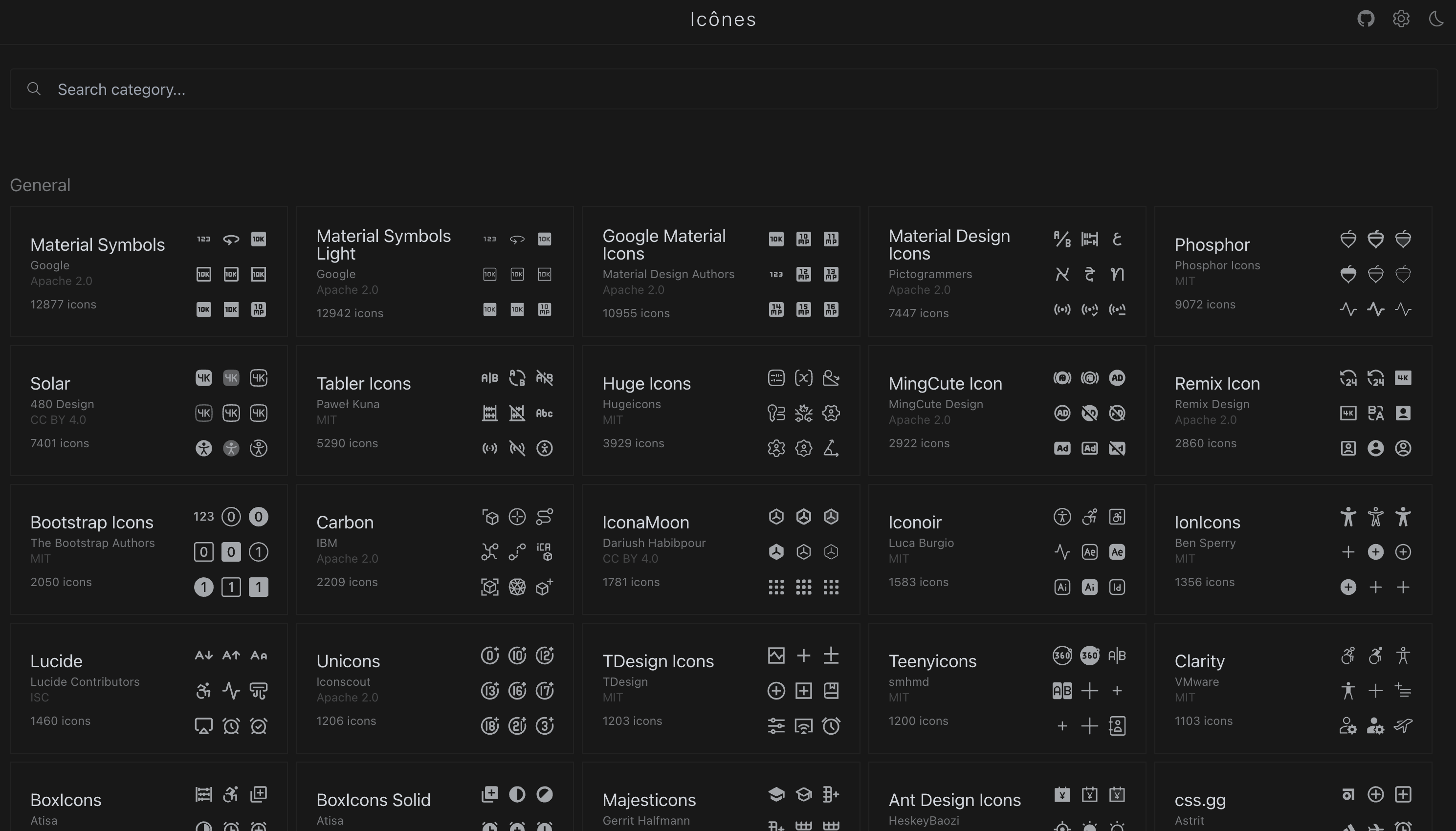This screenshot has height=831, width=1456.
Task: Select the Clarity collection title
Action: pyautogui.click(x=1199, y=661)
